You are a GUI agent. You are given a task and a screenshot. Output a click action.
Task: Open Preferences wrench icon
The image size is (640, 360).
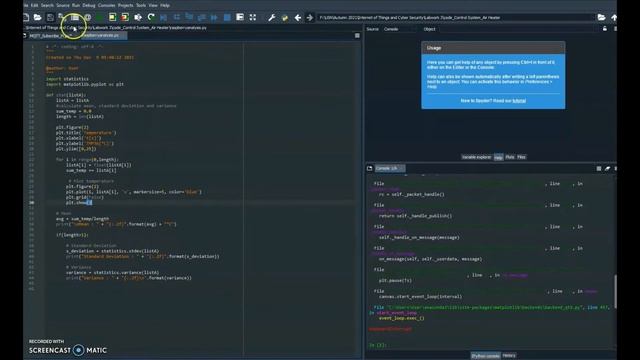272,18
